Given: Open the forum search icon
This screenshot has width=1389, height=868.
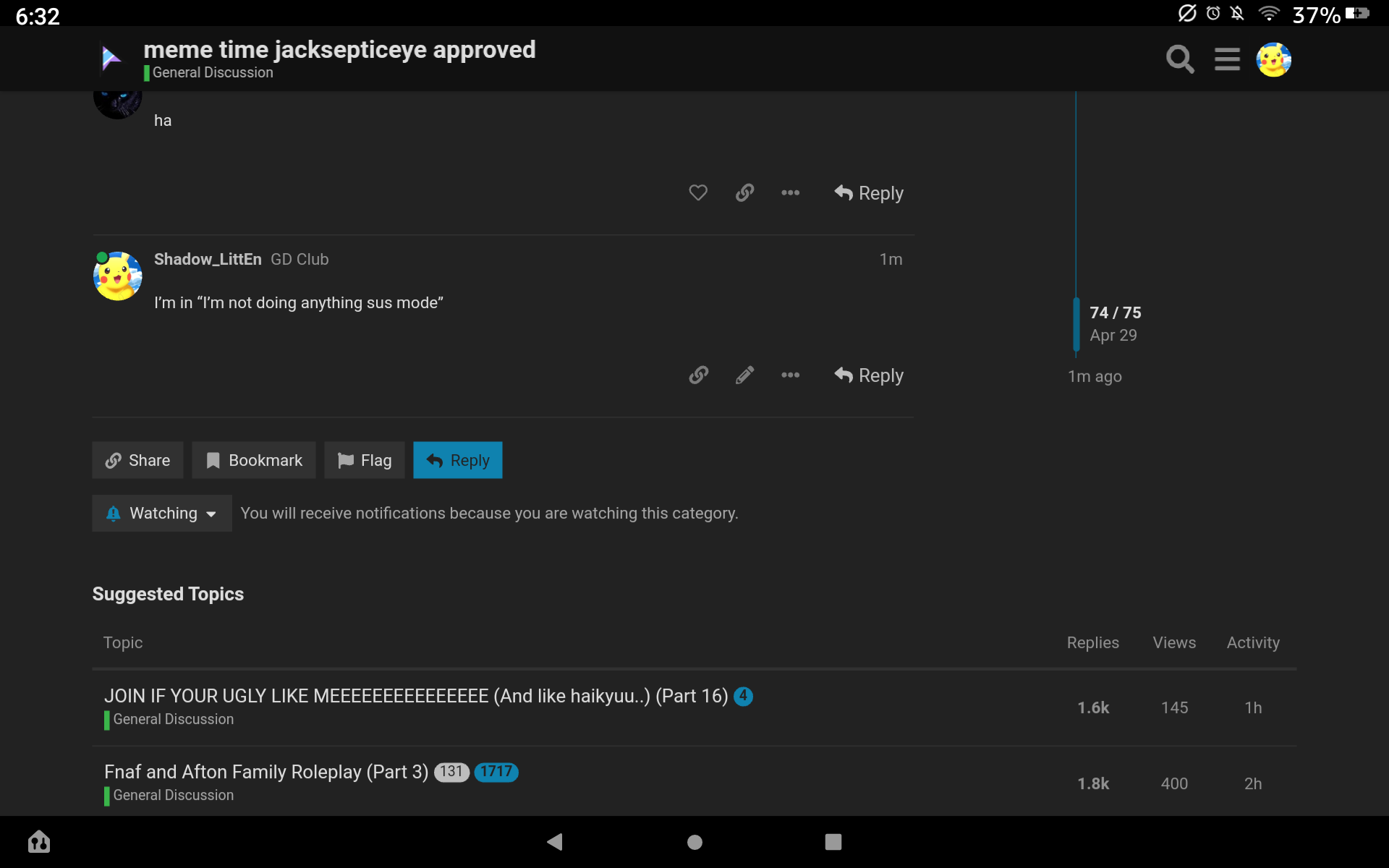Looking at the screenshot, I should 1179,59.
